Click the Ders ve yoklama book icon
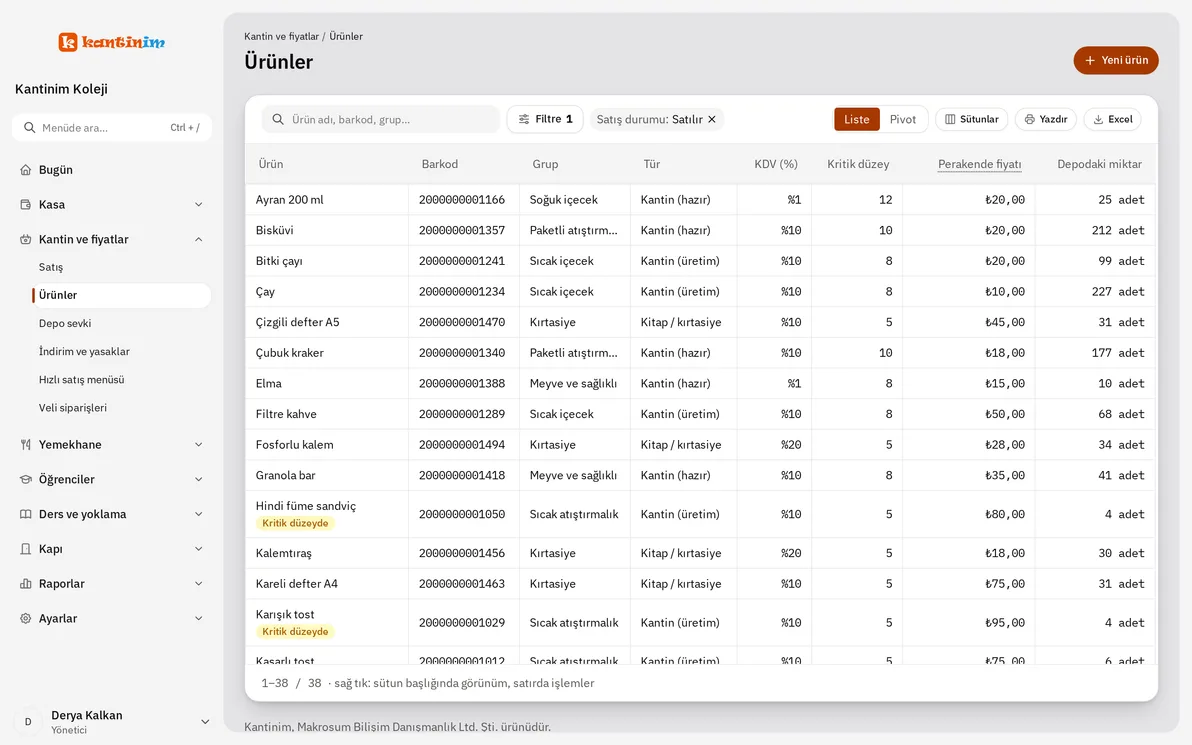Screen dimensions: 1192x745 26,515
